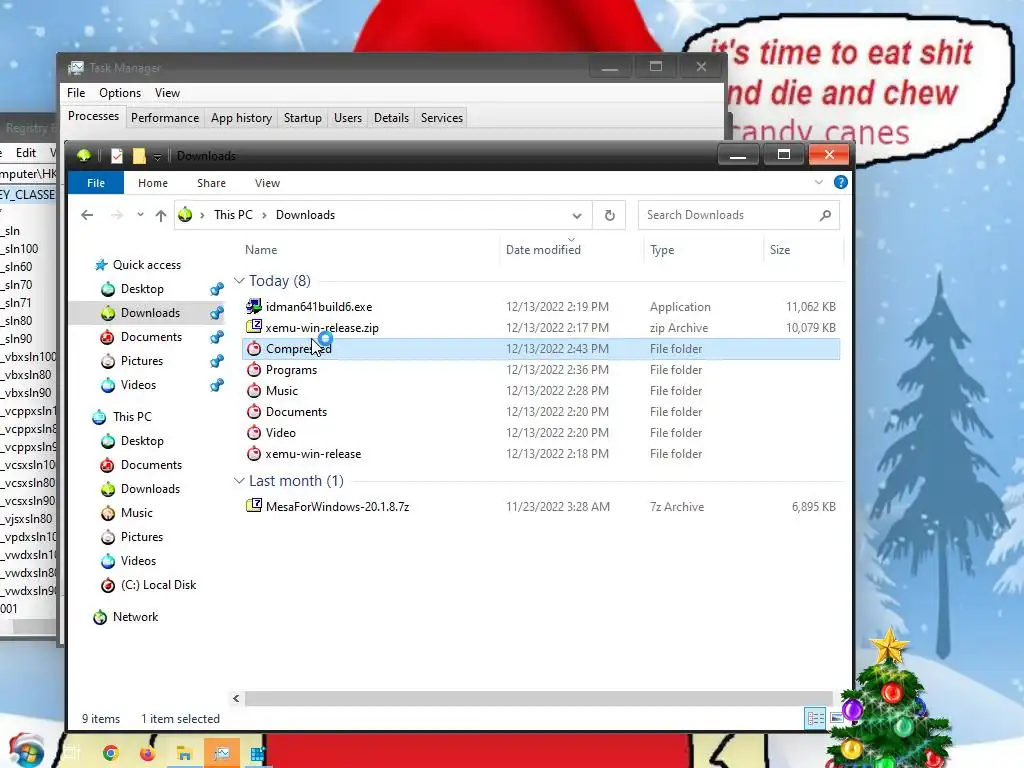This screenshot has width=1024, height=768.
Task: Switch to Task Manager App history tab
Action: pos(241,118)
